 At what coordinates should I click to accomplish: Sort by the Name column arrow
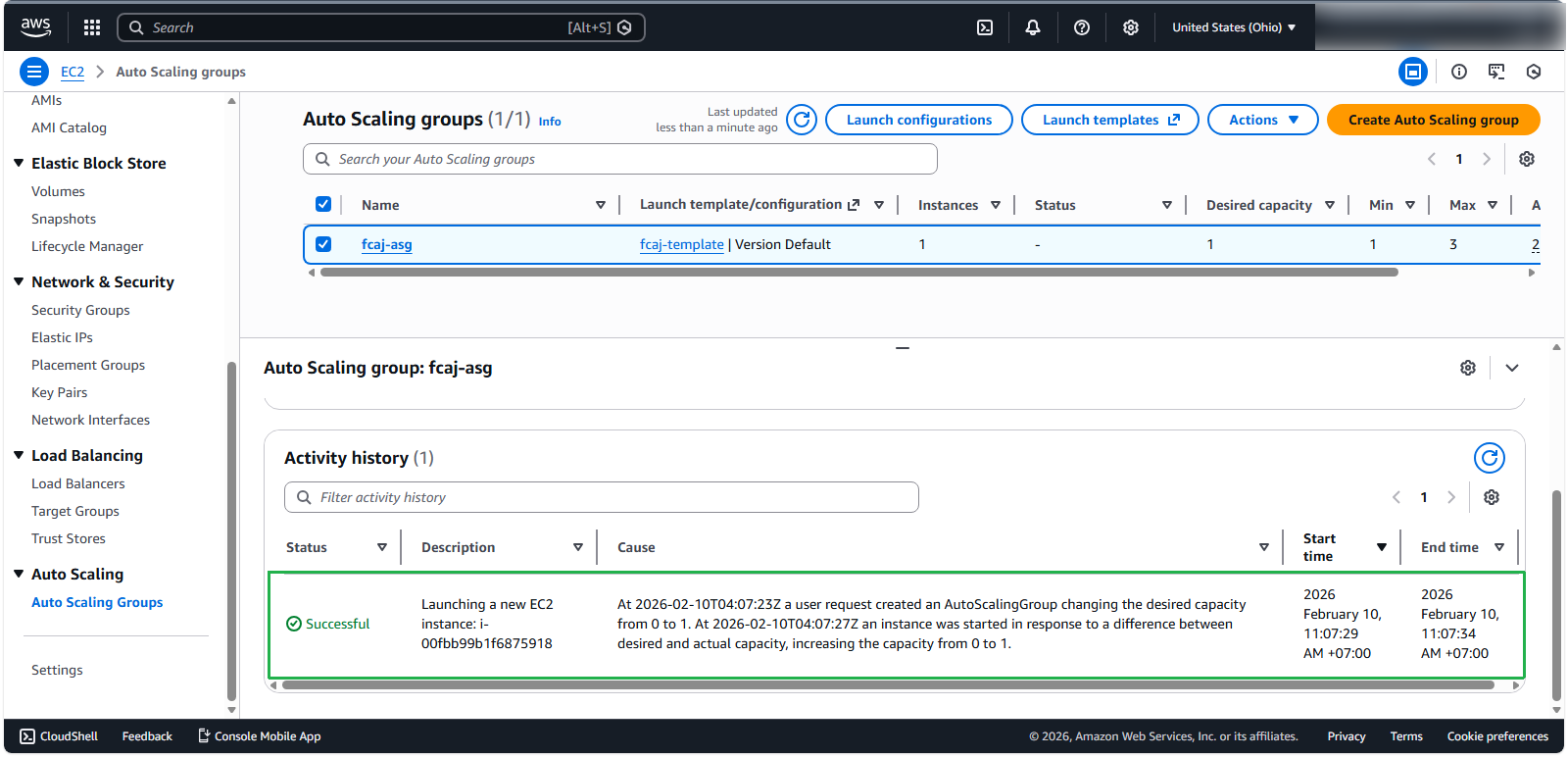point(601,205)
